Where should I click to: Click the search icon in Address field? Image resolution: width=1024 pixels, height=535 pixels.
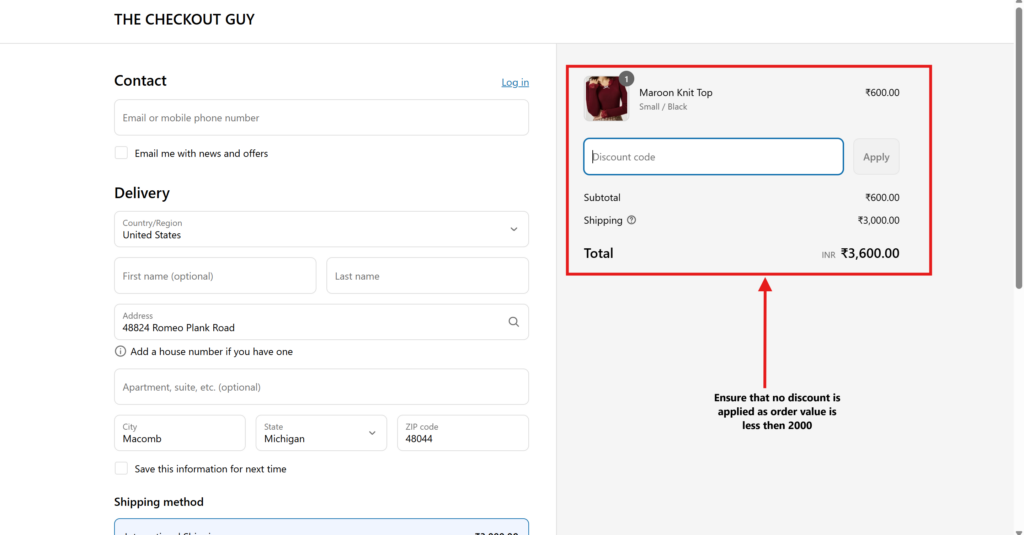coord(513,322)
